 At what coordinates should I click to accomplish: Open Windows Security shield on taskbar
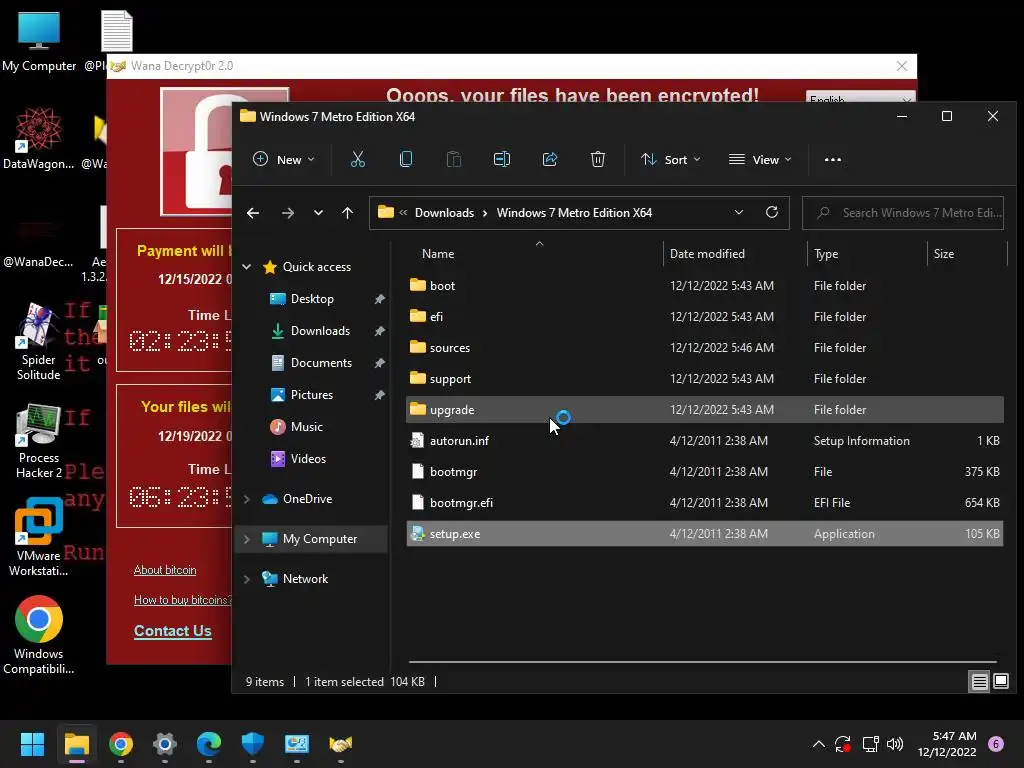click(253, 744)
